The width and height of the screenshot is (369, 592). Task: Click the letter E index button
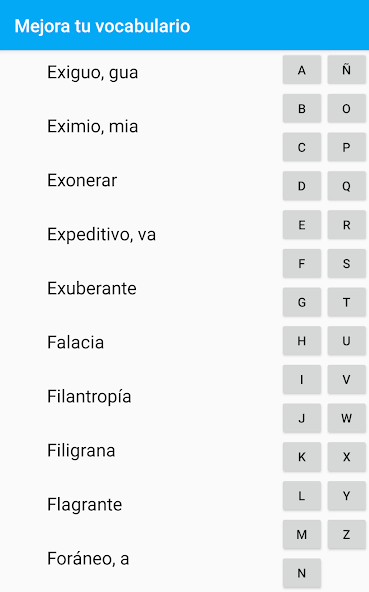tap(302, 225)
